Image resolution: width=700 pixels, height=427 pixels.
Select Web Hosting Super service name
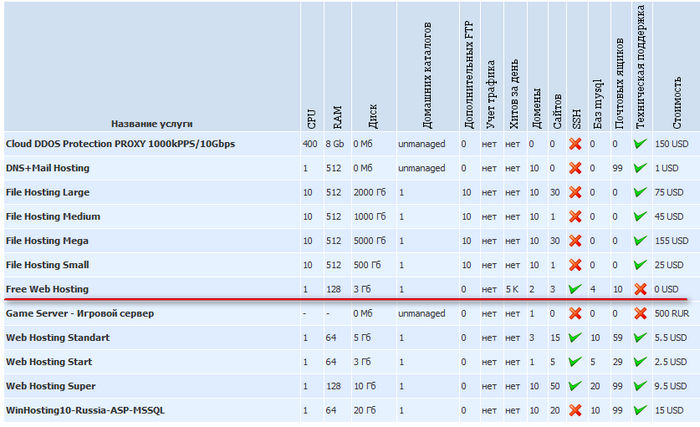click(50, 386)
